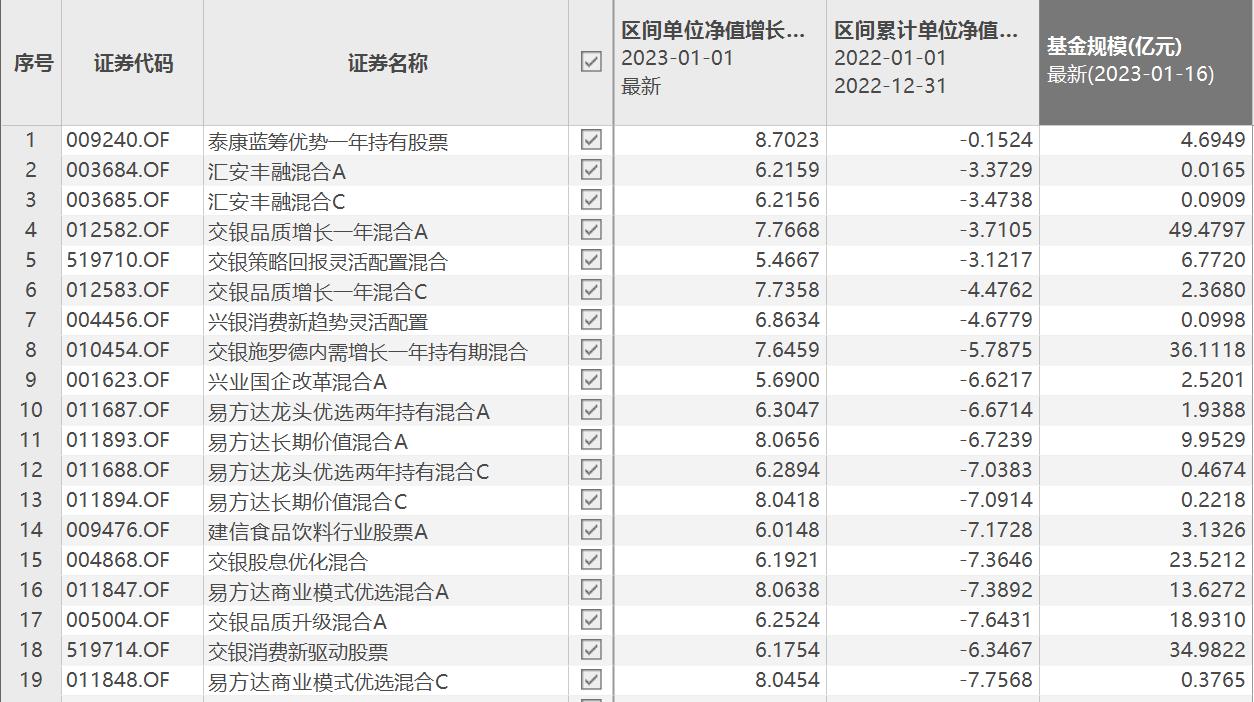Select fund size value 0.0165
The image size is (1254, 702).
tap(1213, 170)
